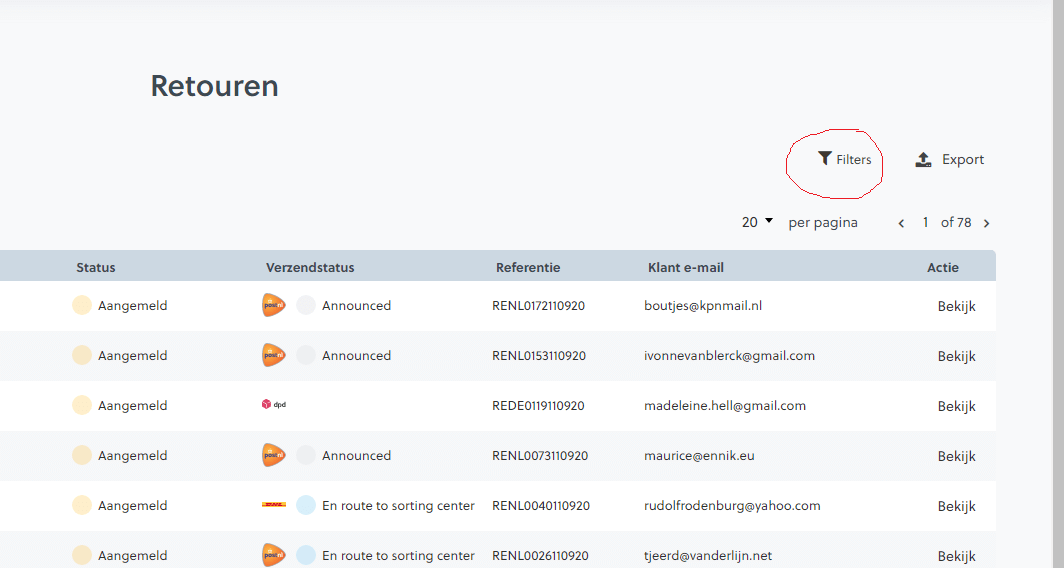Open Bekijk for madeleine.hell@gmail.com

pos(956,406)
